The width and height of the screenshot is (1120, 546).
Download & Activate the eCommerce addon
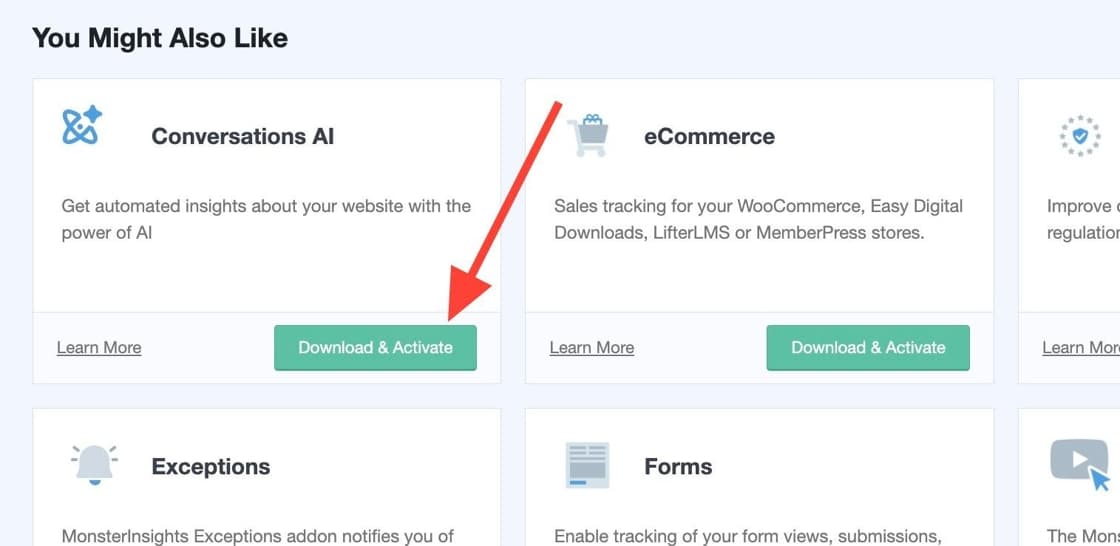point(868,348)
